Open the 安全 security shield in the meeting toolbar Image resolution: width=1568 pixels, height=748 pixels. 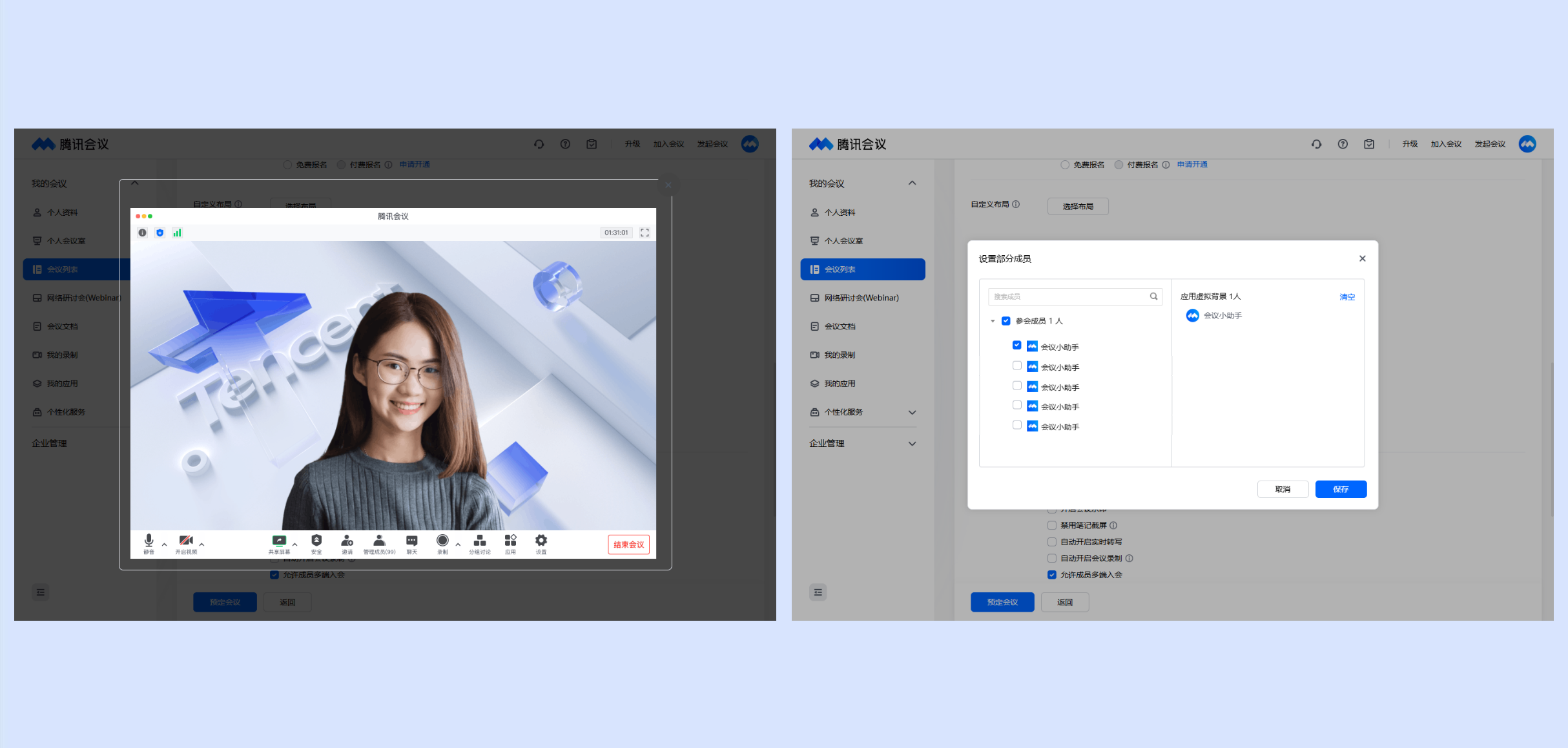pos(316,543)
